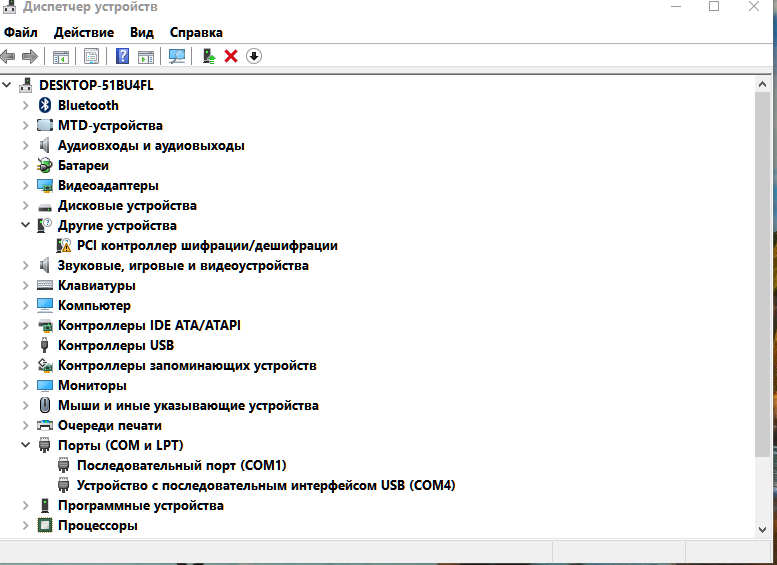Screen dimensions: 777x565
Task: Click the scan for hardware changes icon
Action: point(177,56)
